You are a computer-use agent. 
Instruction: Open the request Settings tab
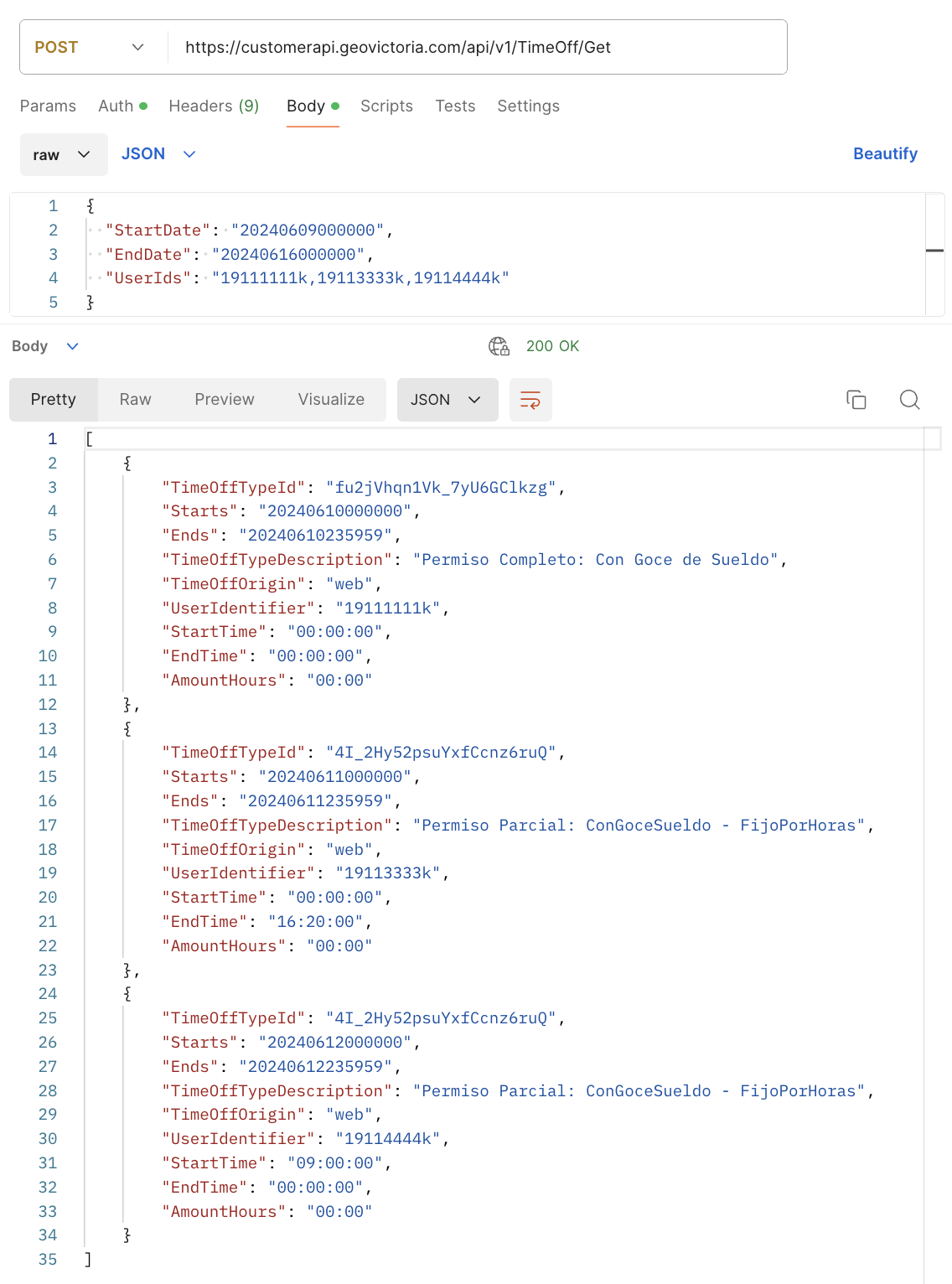tap(528, 106)
